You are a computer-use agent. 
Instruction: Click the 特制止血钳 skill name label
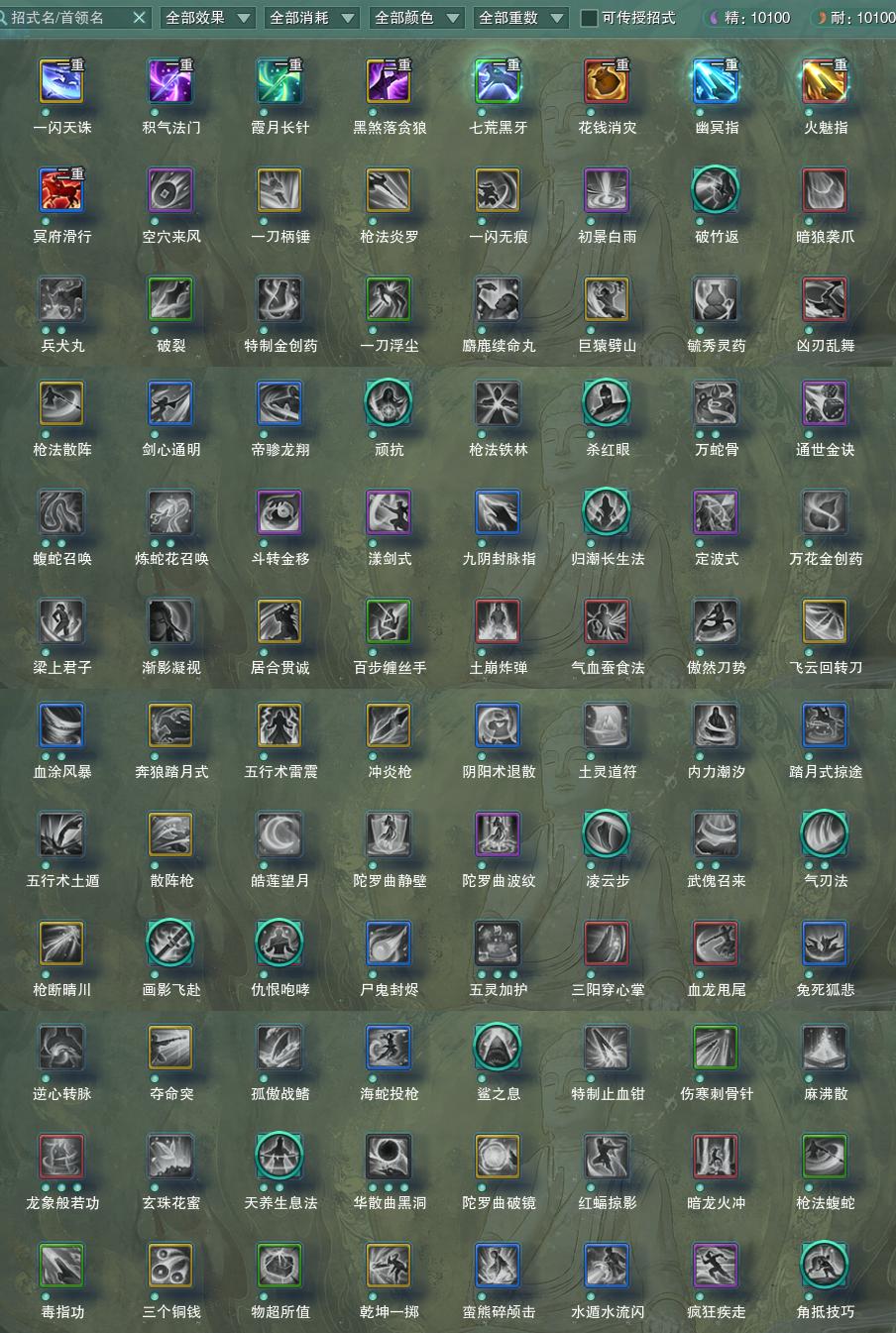click(608, 1094)
